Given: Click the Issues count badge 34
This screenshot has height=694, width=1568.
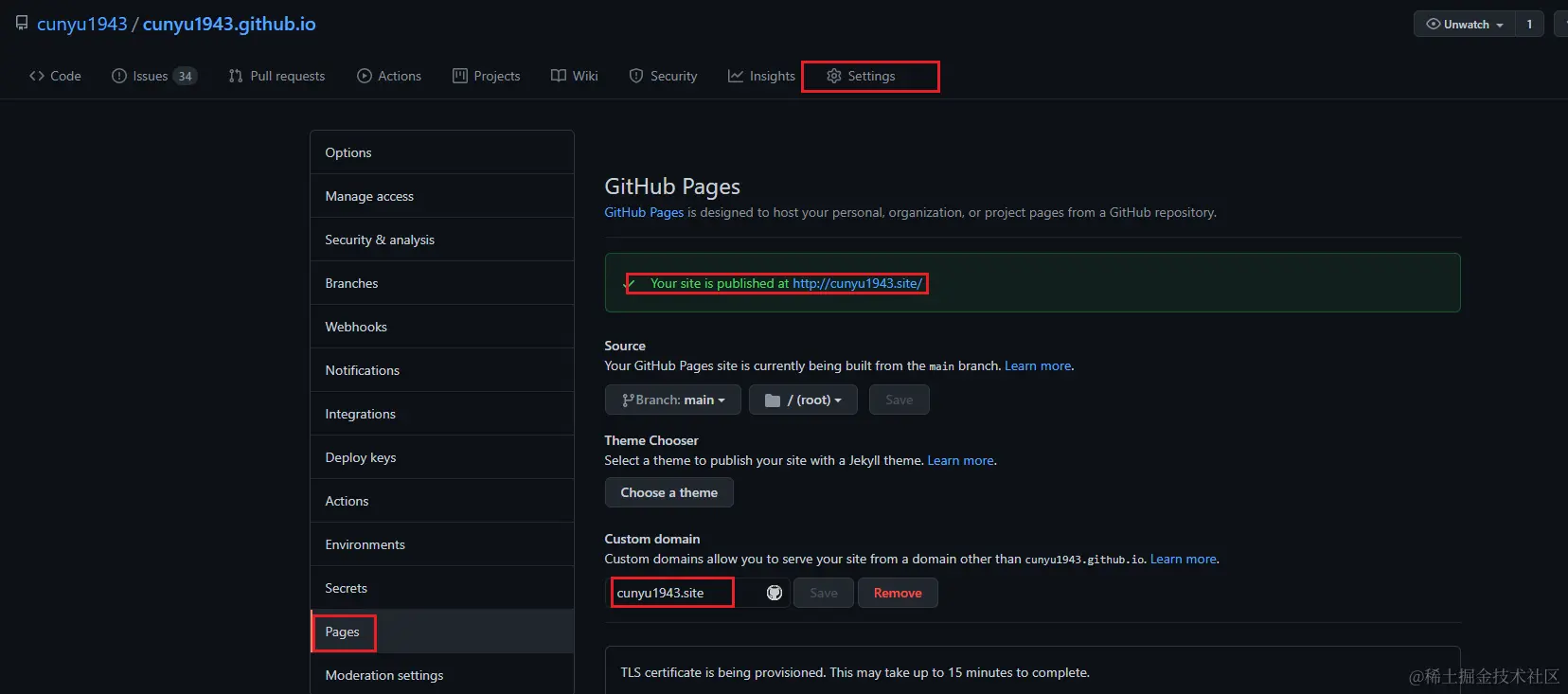Looking at the screenshot, I should [x=185, y=76].
